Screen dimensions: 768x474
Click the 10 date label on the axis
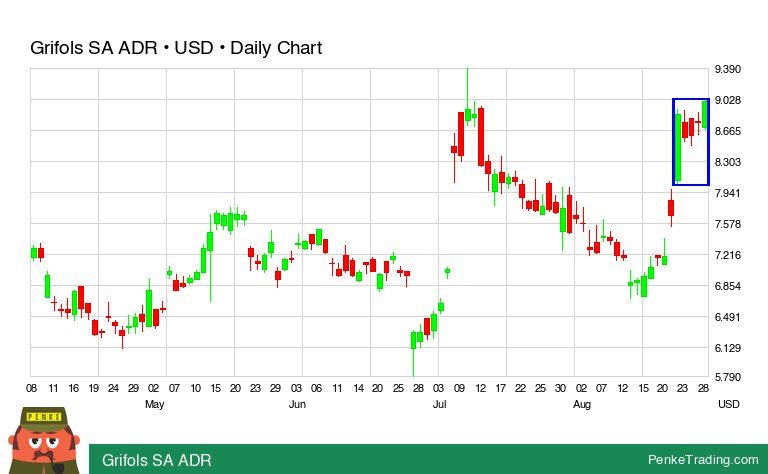coord(195,388)
